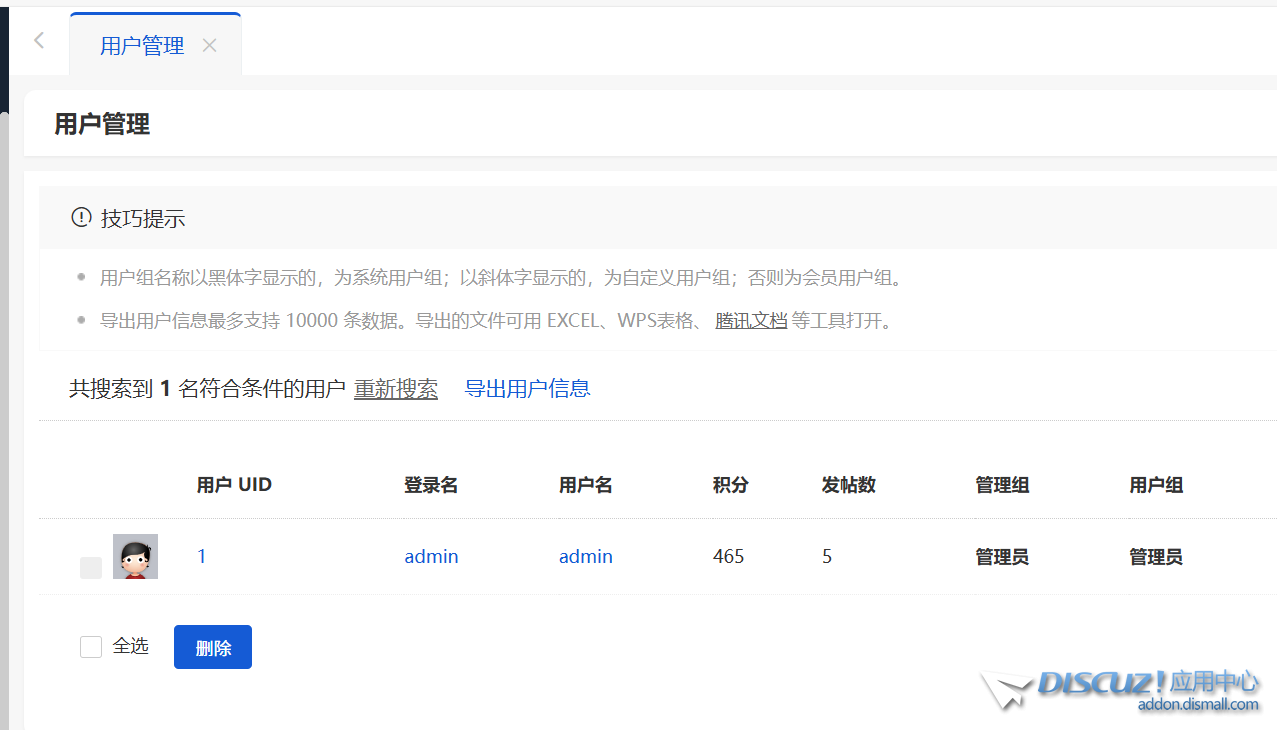Viewport: 1277px width, 730px height.
Task: Check the 全选 select-all checkbox
Action: (91, 647)
